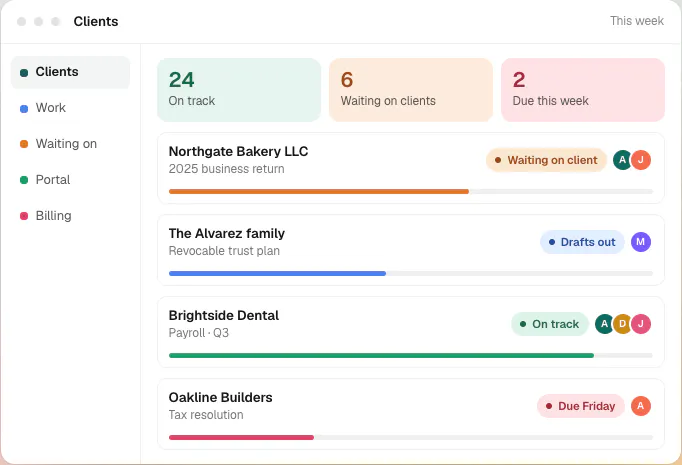Open Brightside Dental client title
The height and width of the screenshot is (465, 682).
pos(224,315)
